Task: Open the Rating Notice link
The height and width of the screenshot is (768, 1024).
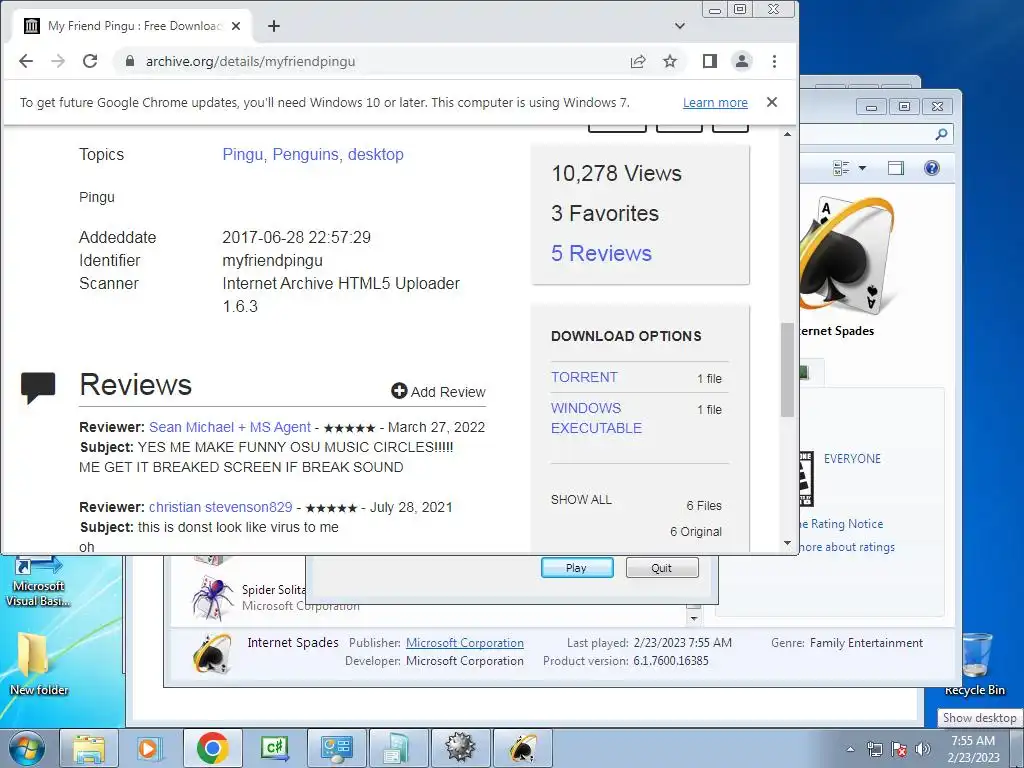Action: coord(842,524)
